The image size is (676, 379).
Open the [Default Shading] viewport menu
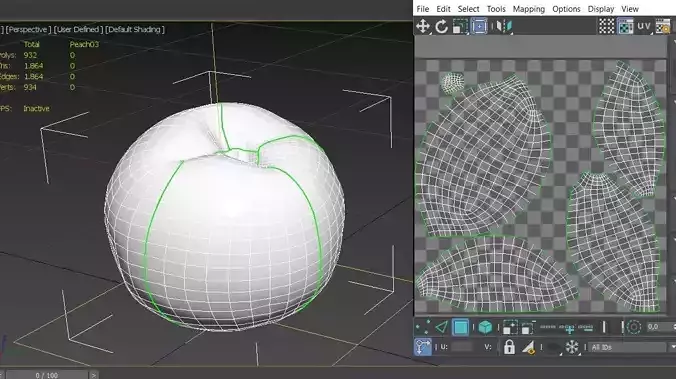(135, 30)
